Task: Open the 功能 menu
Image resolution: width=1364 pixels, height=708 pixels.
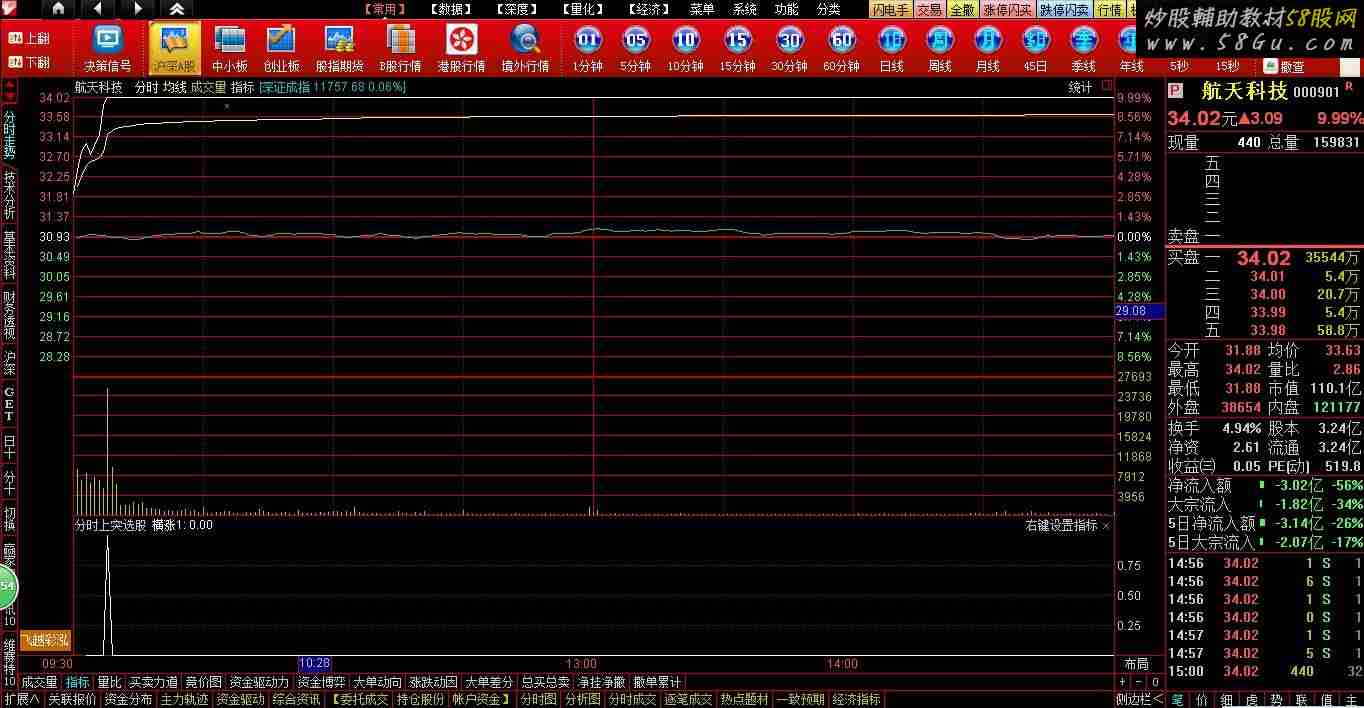Action: 787,9
